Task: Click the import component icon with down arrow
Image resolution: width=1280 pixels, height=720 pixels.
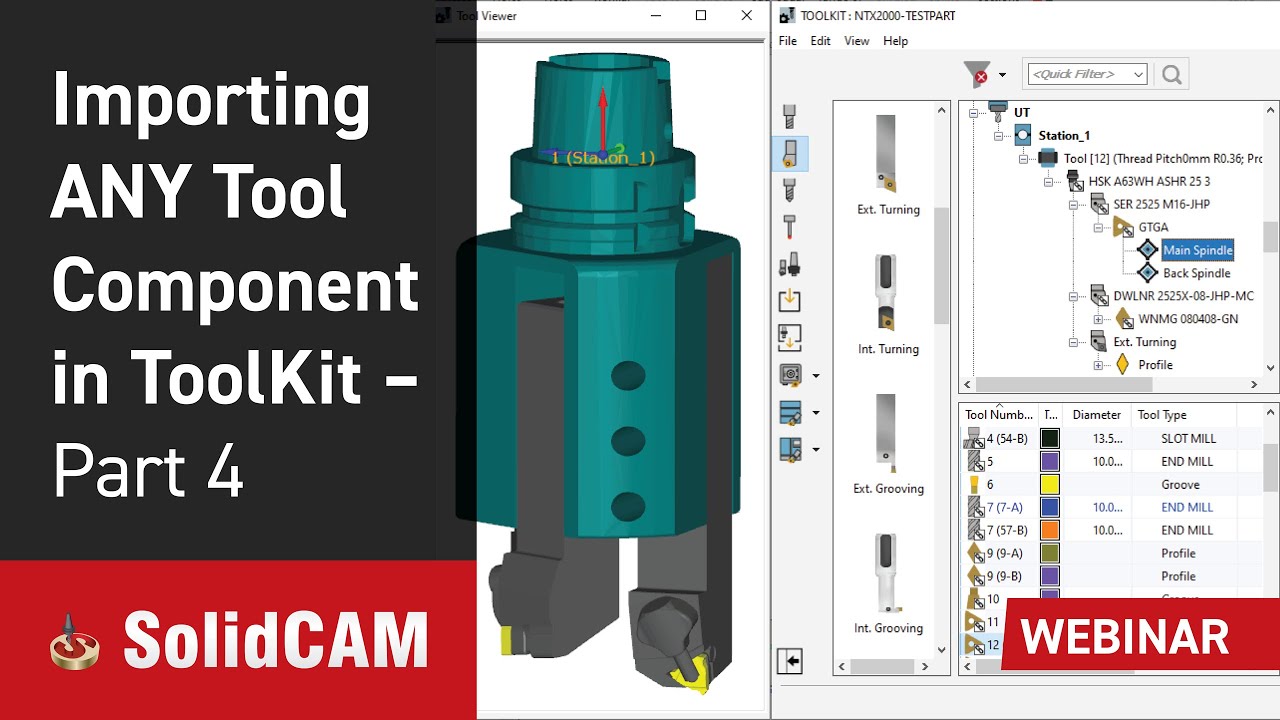Action: 789,300
